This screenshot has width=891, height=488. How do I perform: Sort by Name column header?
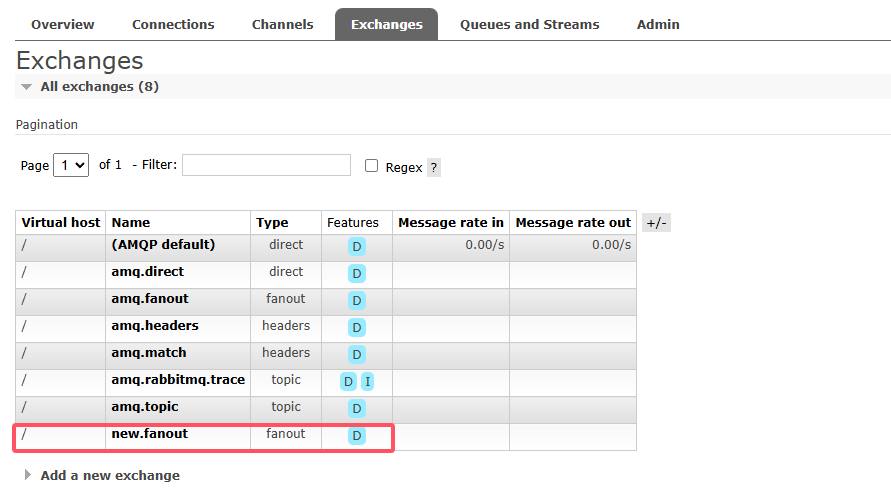click(x=131, y=223)
